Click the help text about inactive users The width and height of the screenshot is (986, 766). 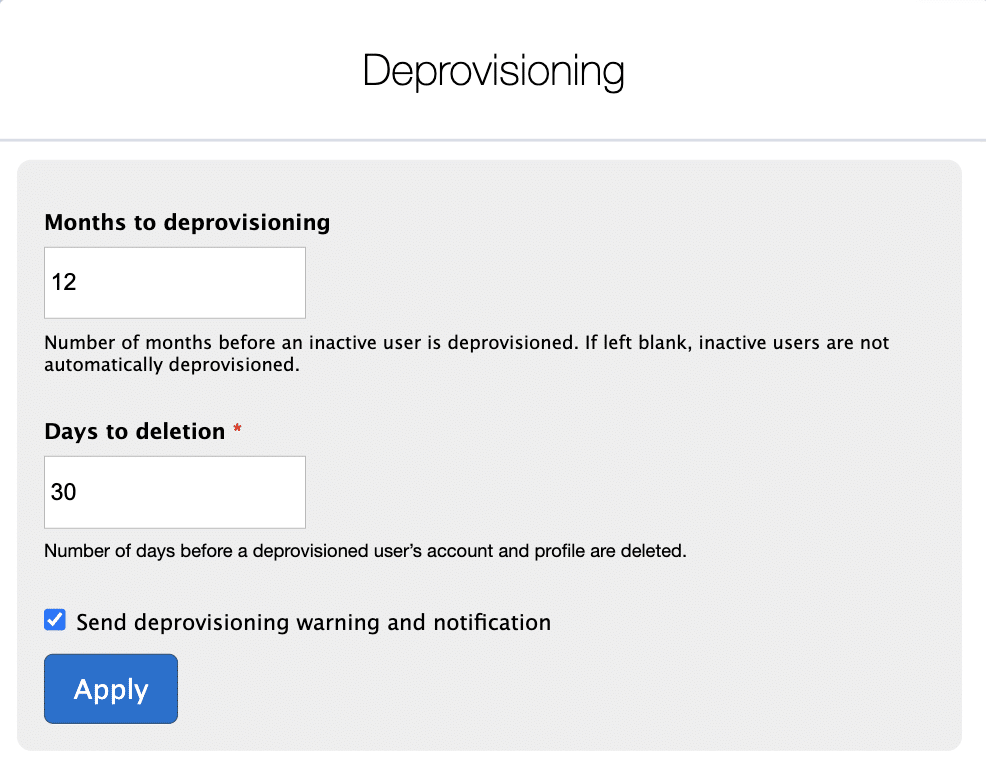click(466, 343)
